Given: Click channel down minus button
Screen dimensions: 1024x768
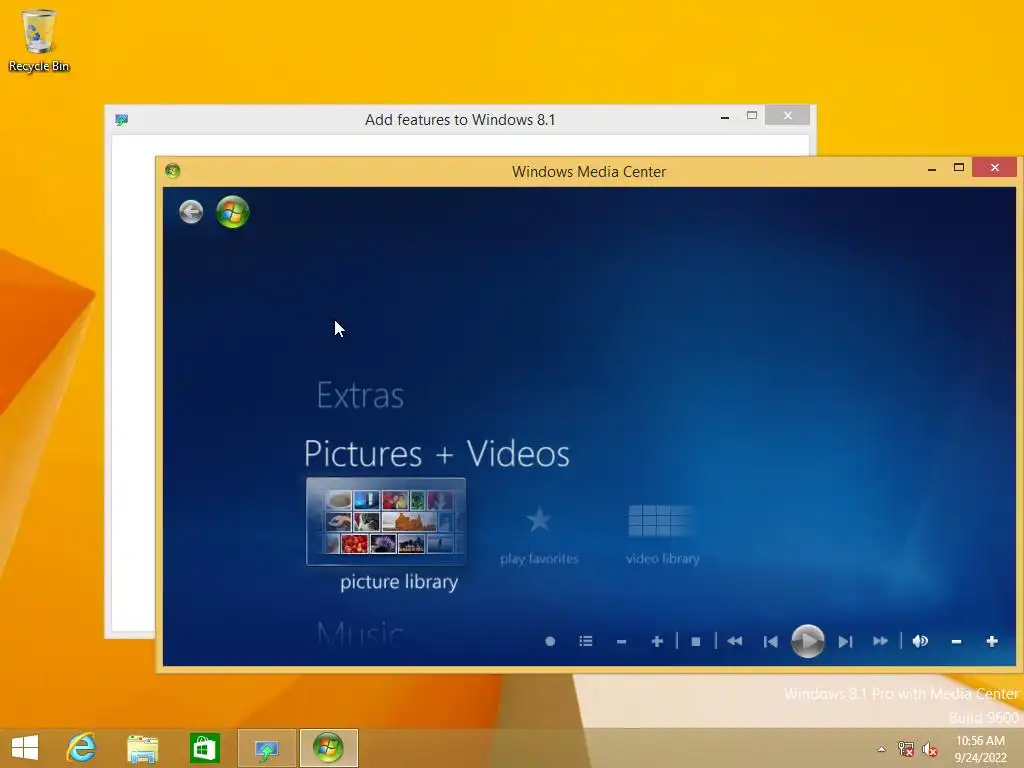Looking at the screenshot, I should 621,642.
